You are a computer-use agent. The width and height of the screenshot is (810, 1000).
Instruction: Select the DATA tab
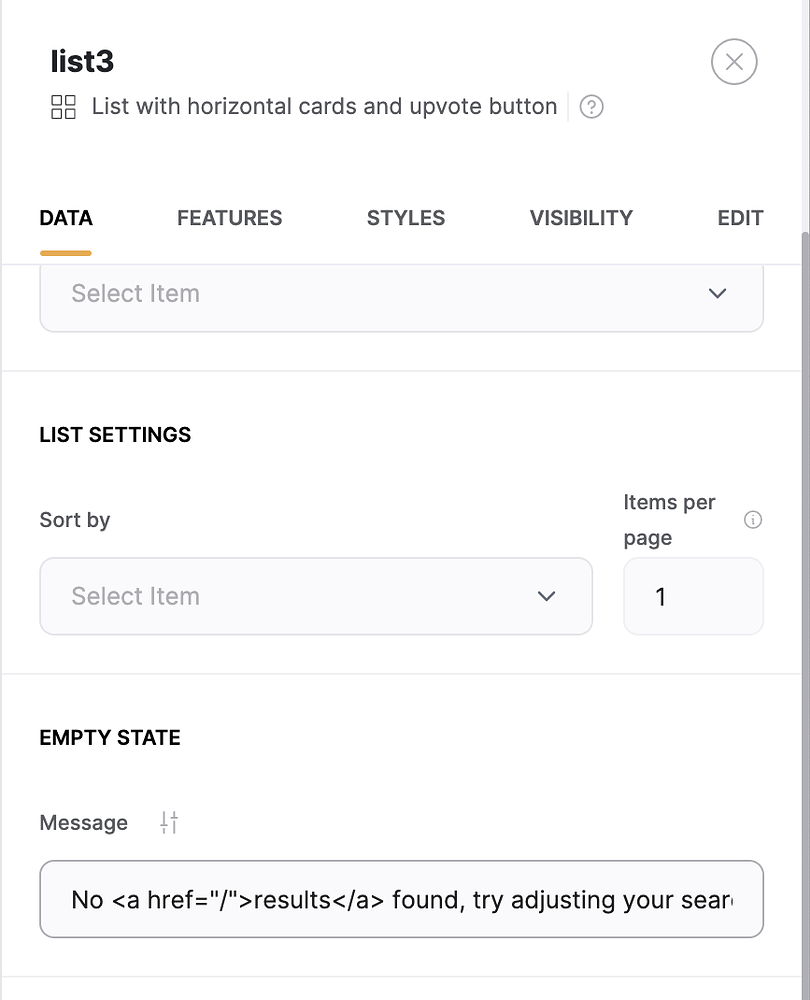(x=65, y=217)
